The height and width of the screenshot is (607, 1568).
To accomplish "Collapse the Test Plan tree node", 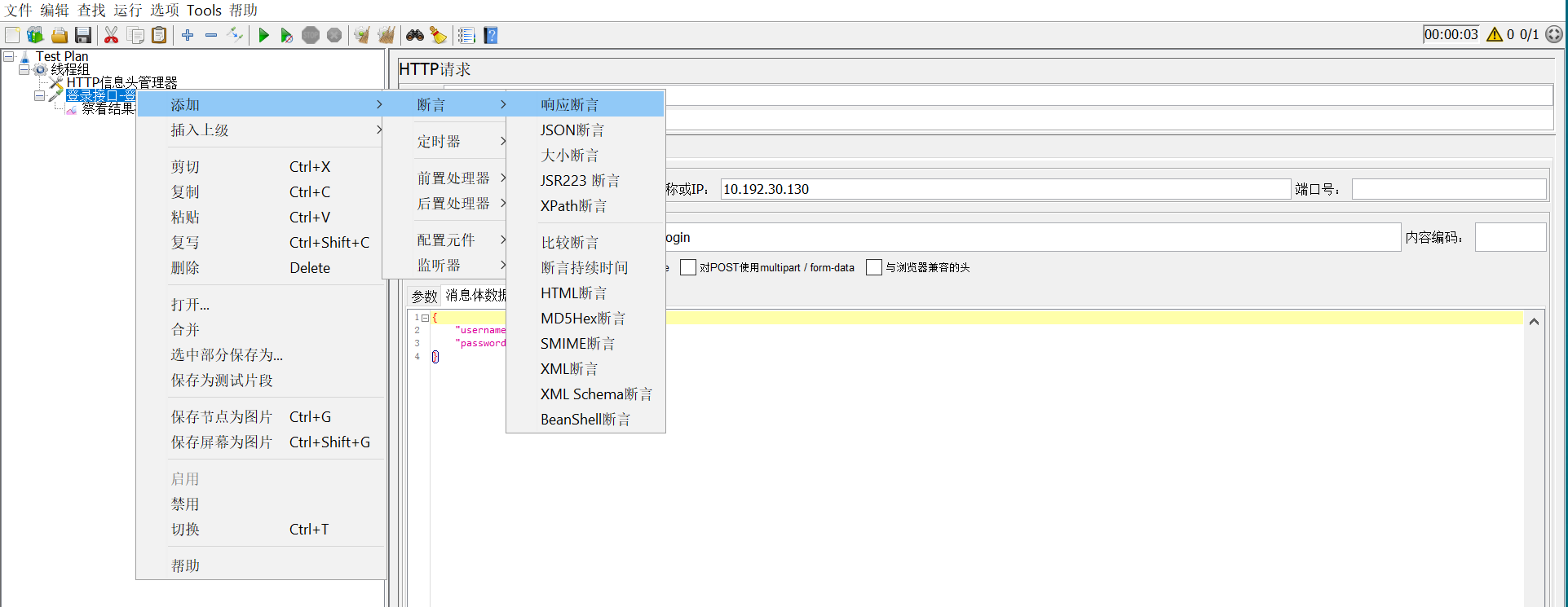I will click(x=8, y=56).
